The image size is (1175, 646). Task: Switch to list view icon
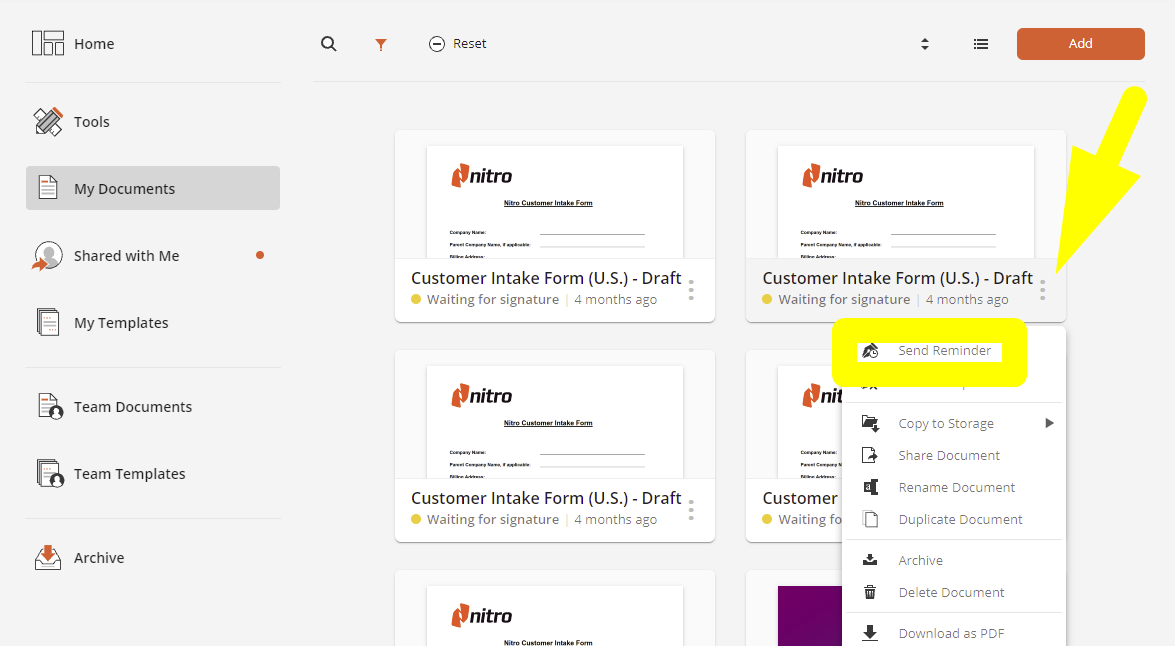click(x=981, y=44)
